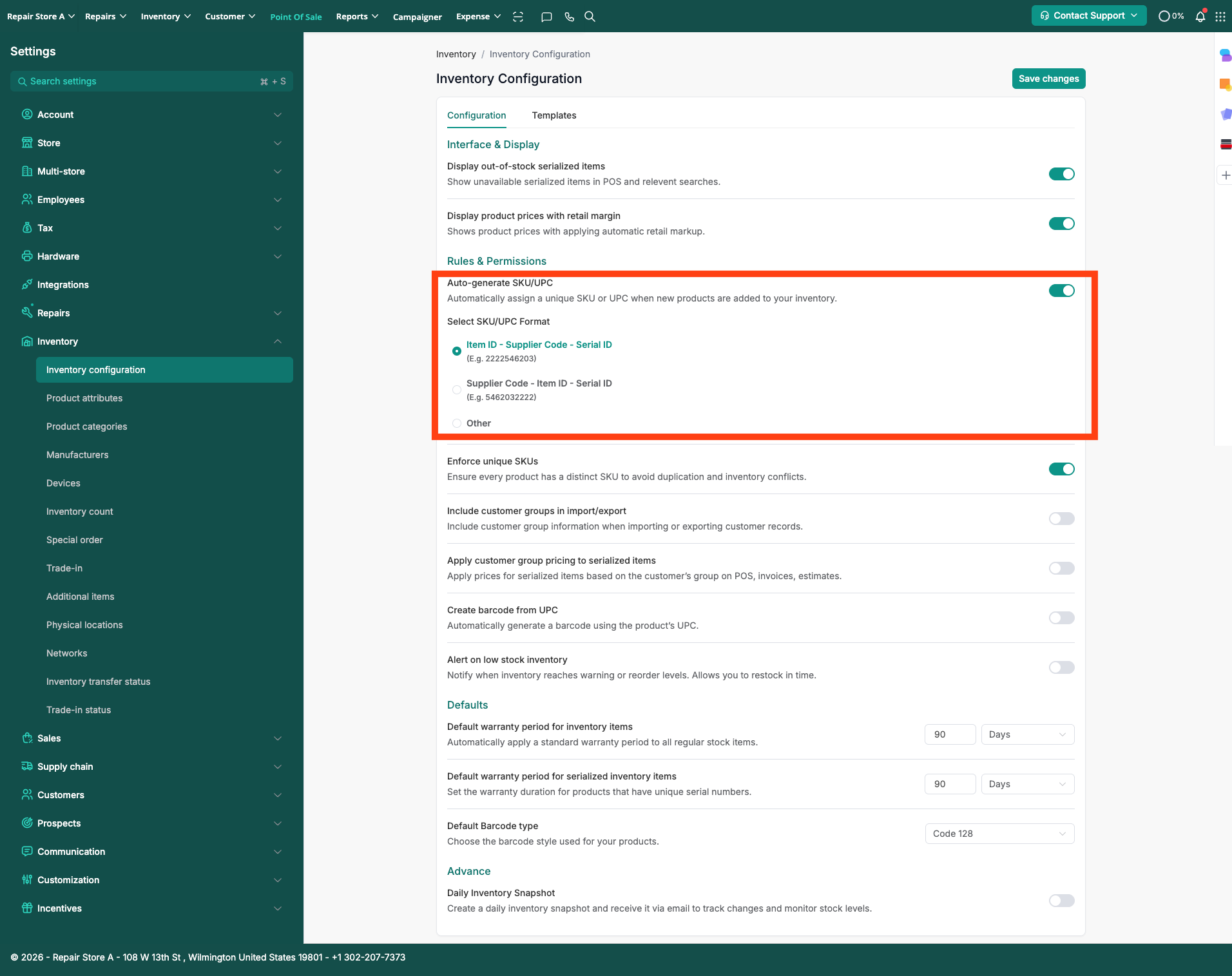Image resolution: width=1232 pixels, height=976 pixels.
Task: Turn on Daily Inventory Snapshot toggle
Action: pos(1061,901)
